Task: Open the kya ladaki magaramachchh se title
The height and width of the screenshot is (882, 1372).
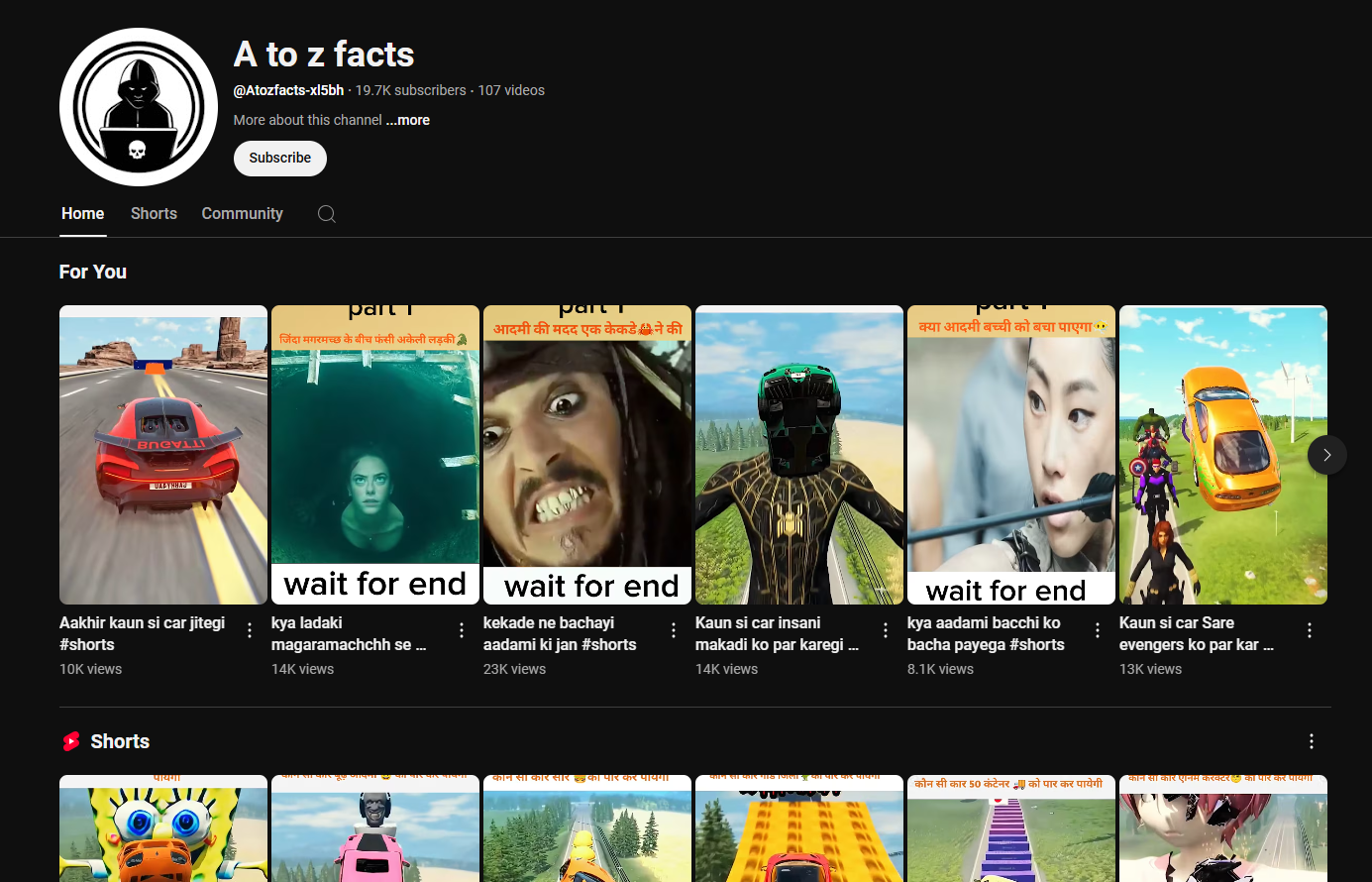Action: [349, 633]
